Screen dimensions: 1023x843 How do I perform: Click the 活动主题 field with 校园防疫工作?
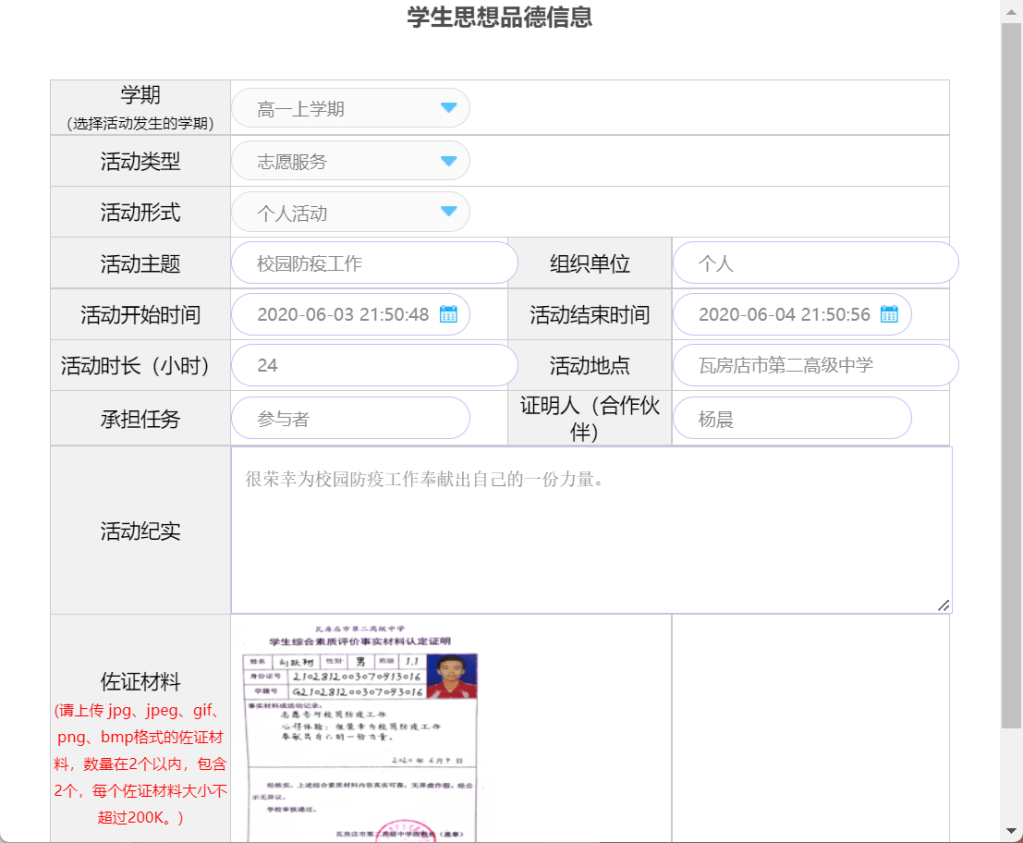tap(373, 263)
